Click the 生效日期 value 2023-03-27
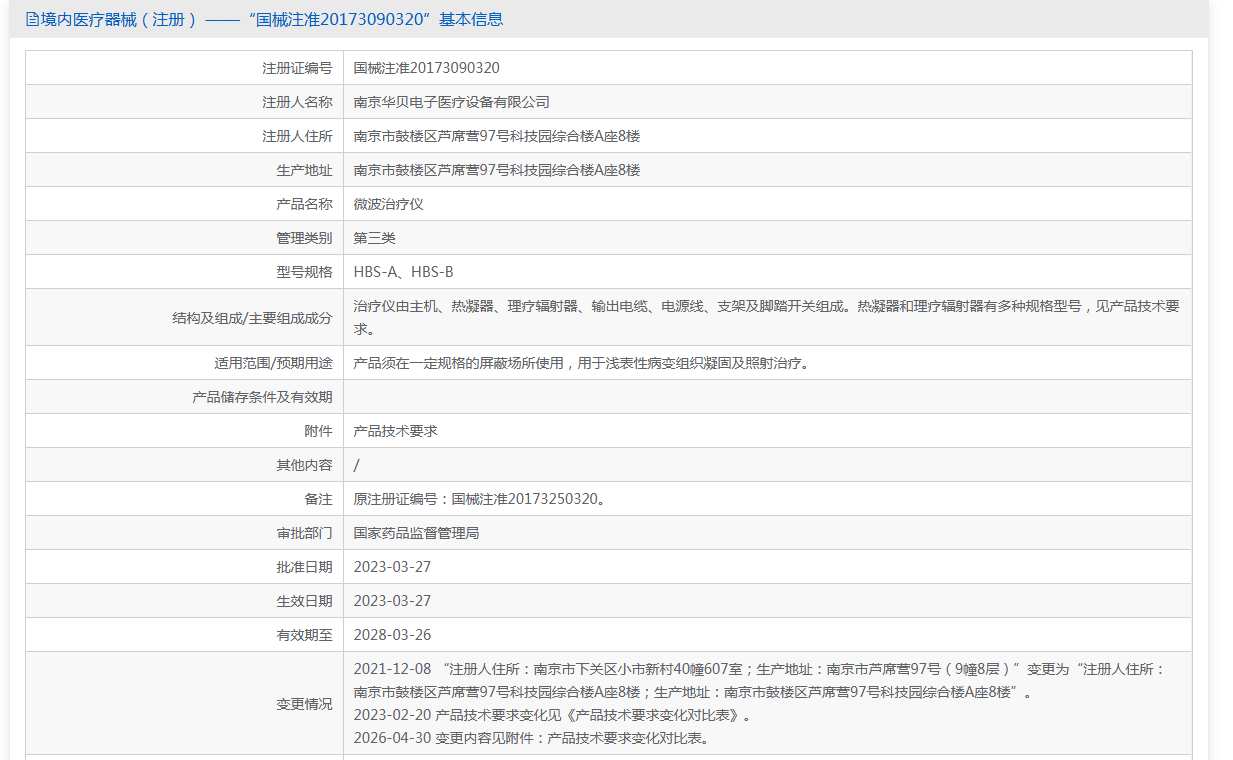This screenshot has height=760, width=1233. tap(393, 601)
